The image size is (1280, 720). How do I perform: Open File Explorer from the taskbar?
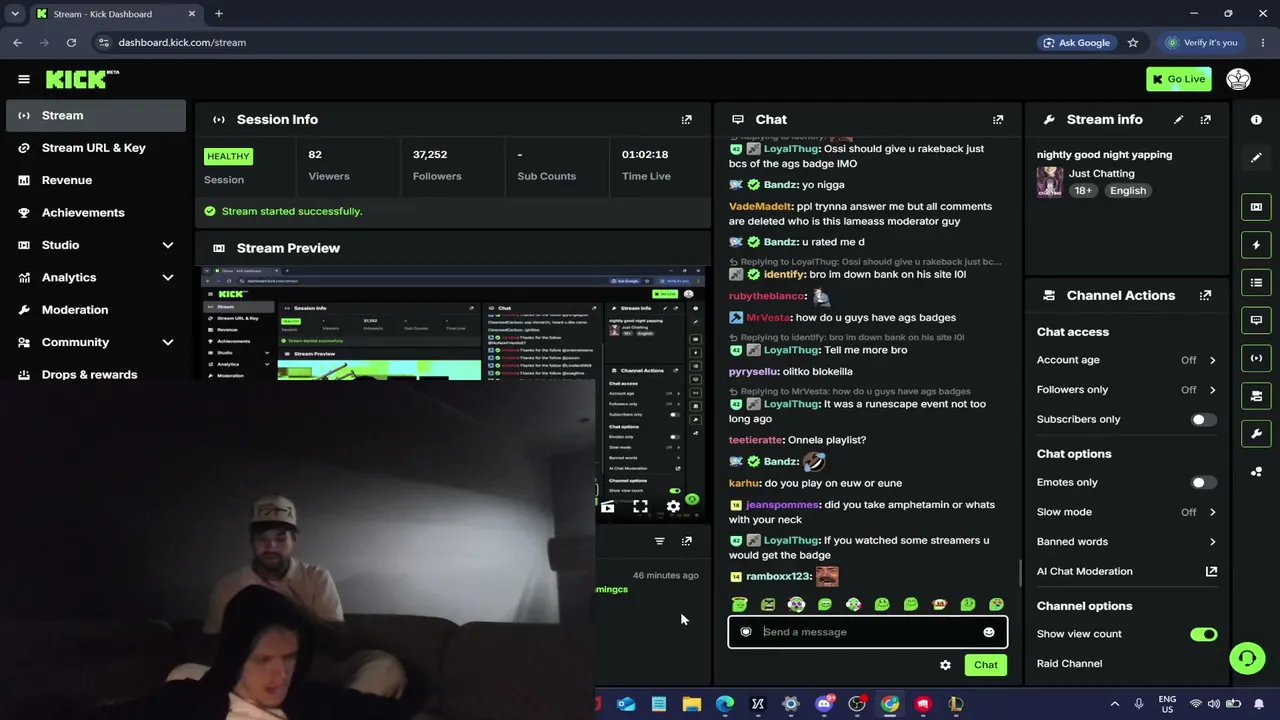692,704
